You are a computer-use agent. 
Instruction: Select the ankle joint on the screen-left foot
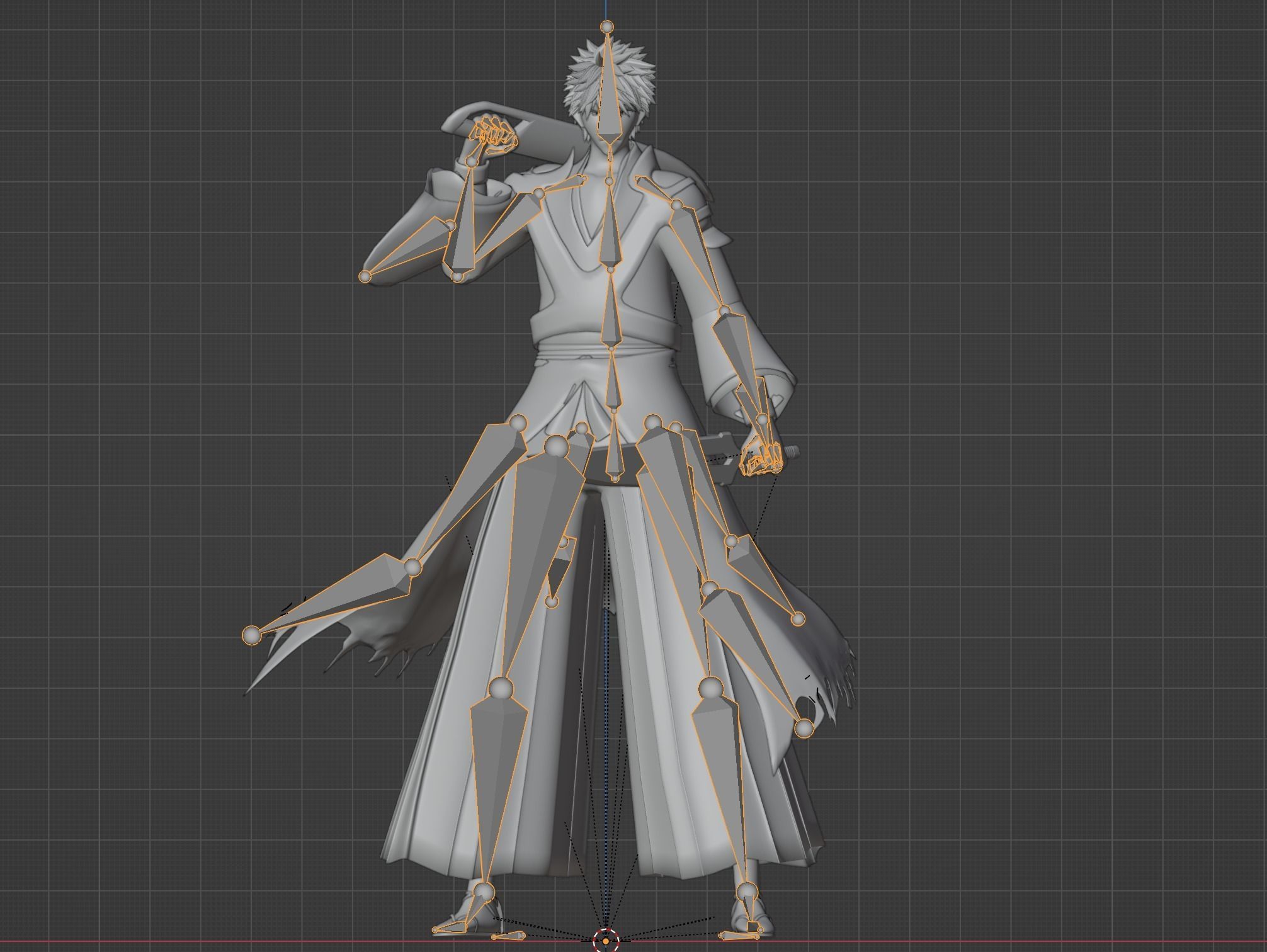484,892
